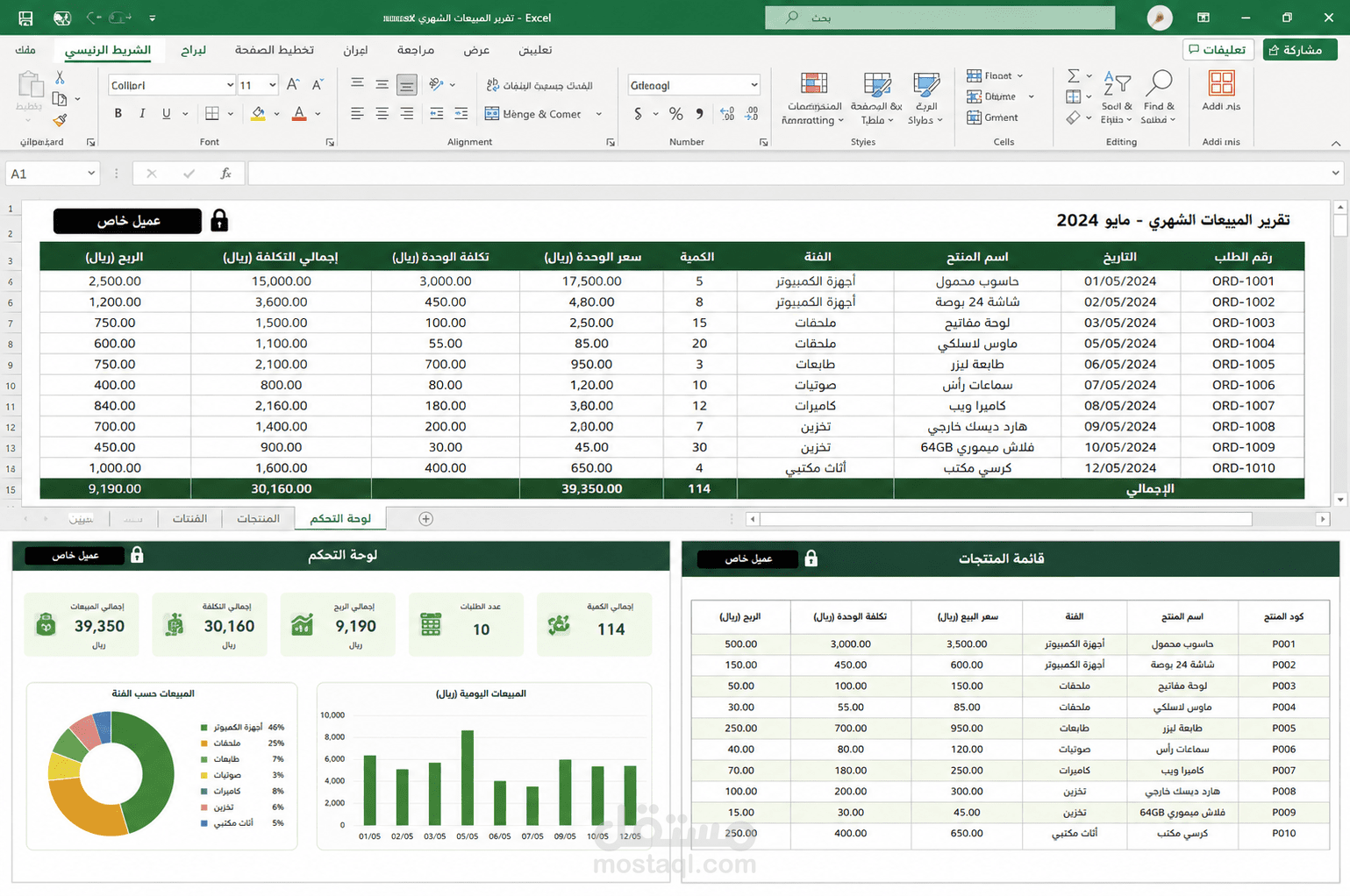Screen dimensions: 1350x896
Task: Toggle Underline formatting
Action: (x=166, y=113)
